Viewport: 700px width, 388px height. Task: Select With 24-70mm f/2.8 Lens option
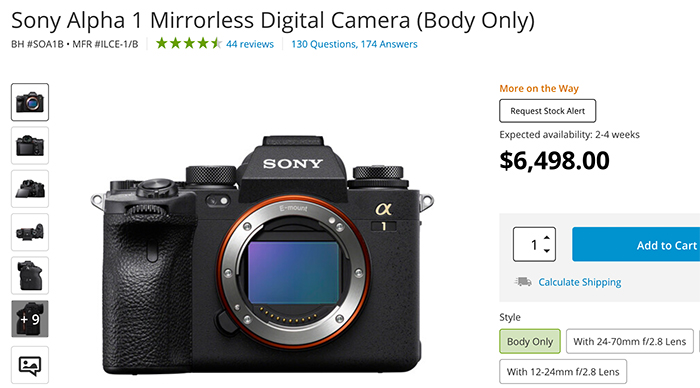pyautogui.click(x=629, y=342)
